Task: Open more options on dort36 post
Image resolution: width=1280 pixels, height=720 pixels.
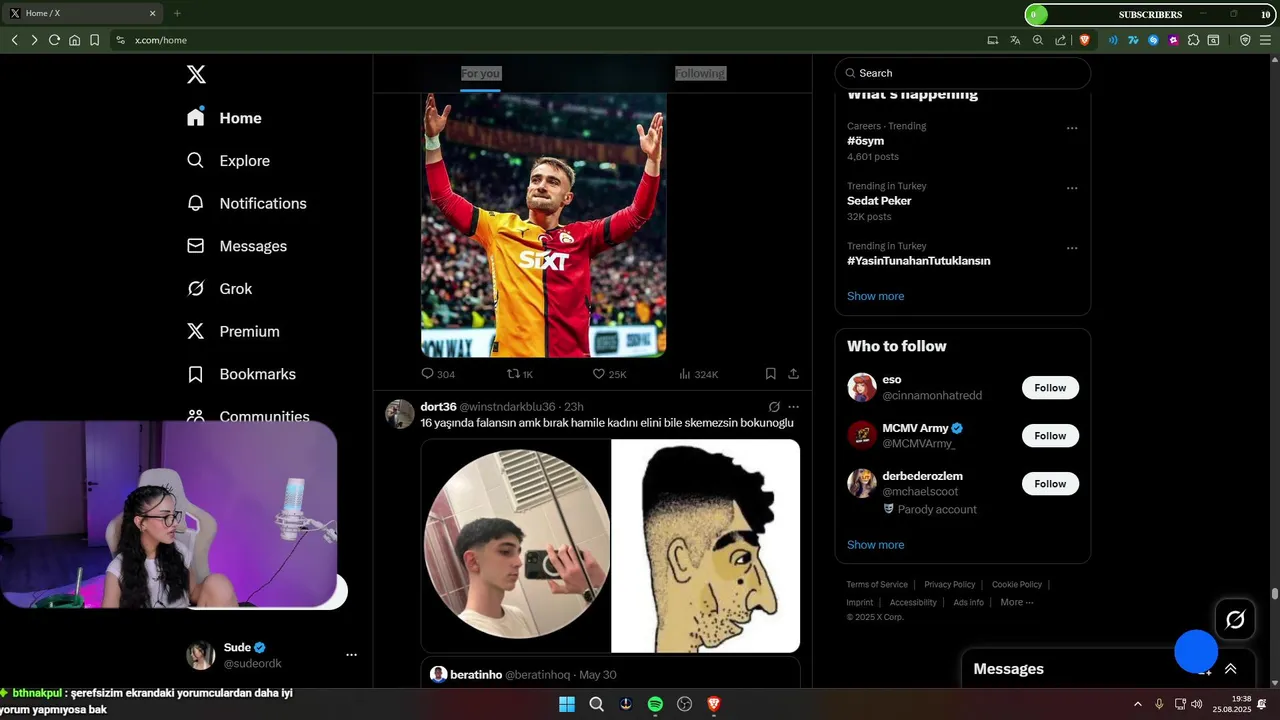Action: click(793, 407)
